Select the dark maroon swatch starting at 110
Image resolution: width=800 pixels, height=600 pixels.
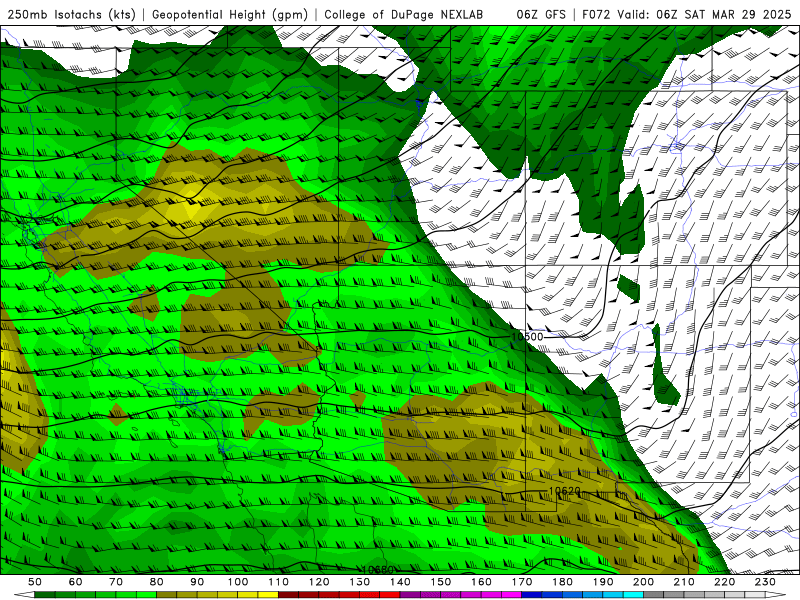[288, 595]
